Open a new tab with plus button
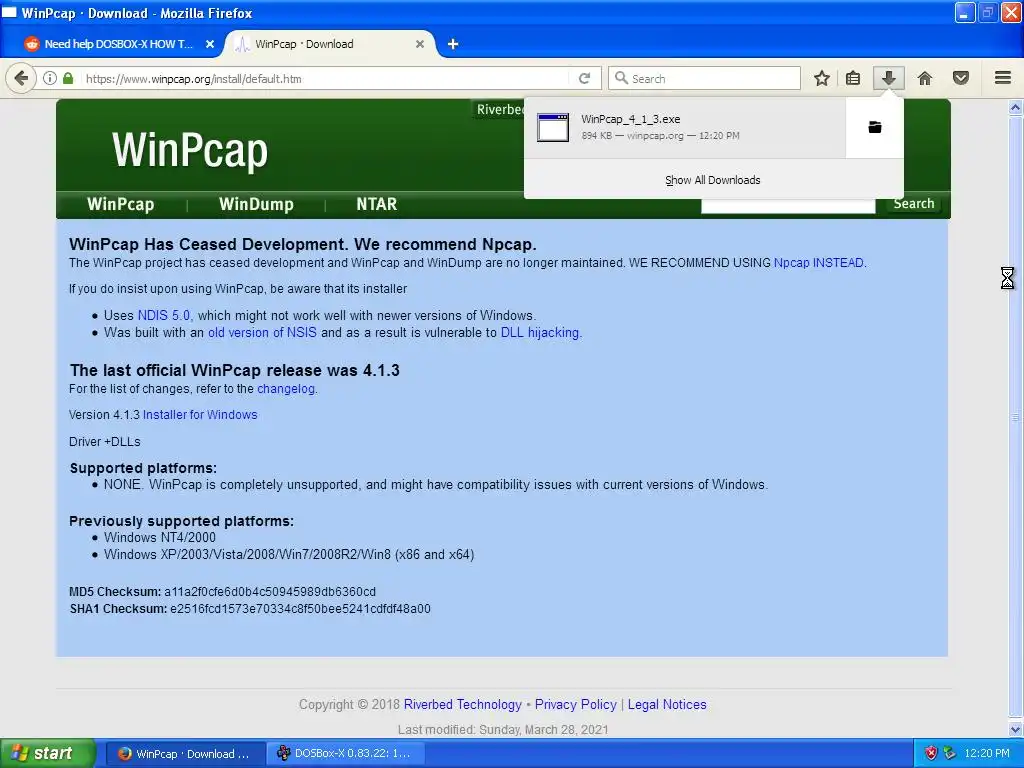This screenshot has height=768, width=1024. [x=453, y=44]
